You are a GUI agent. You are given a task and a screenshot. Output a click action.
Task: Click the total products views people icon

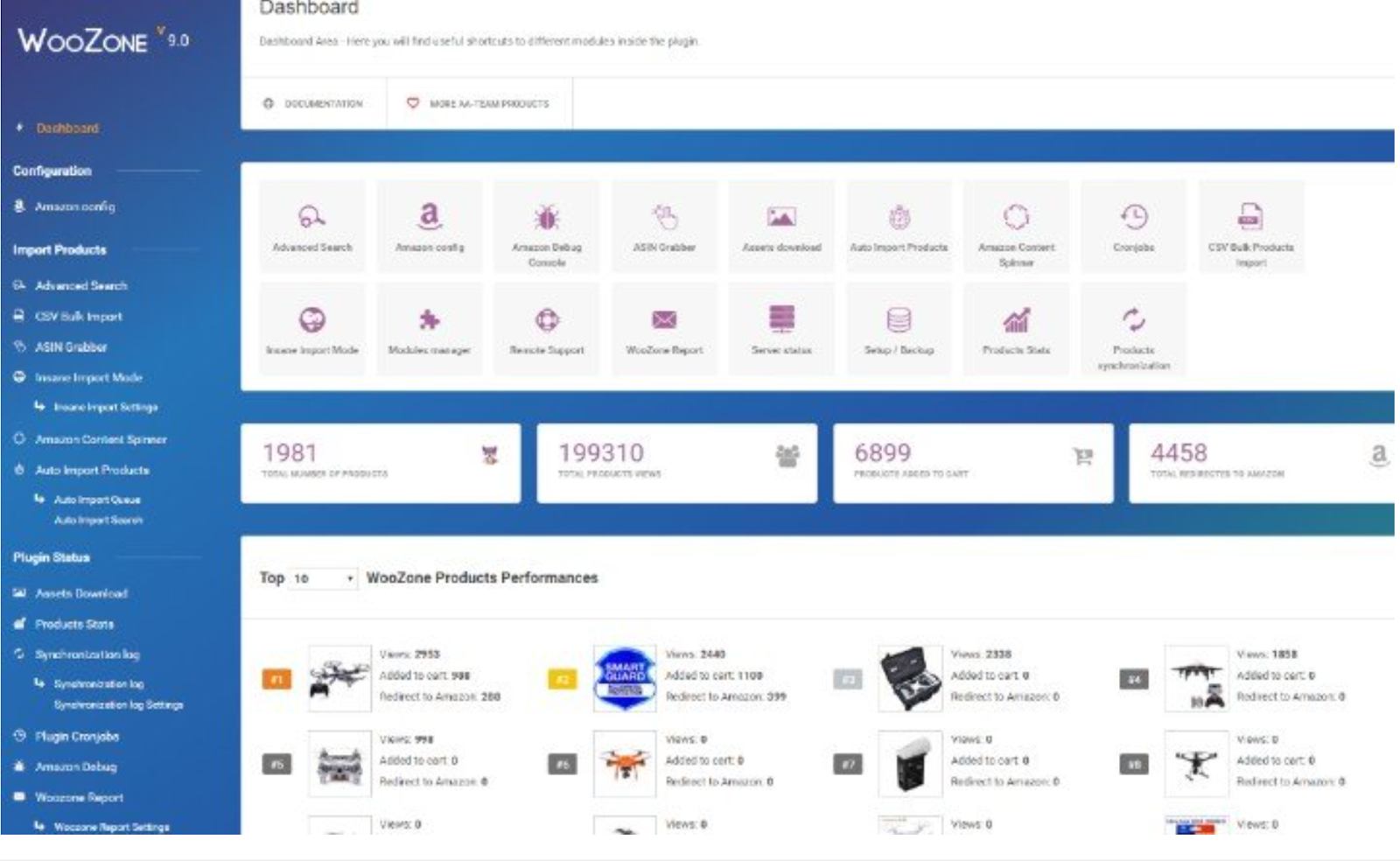point(787,455)
